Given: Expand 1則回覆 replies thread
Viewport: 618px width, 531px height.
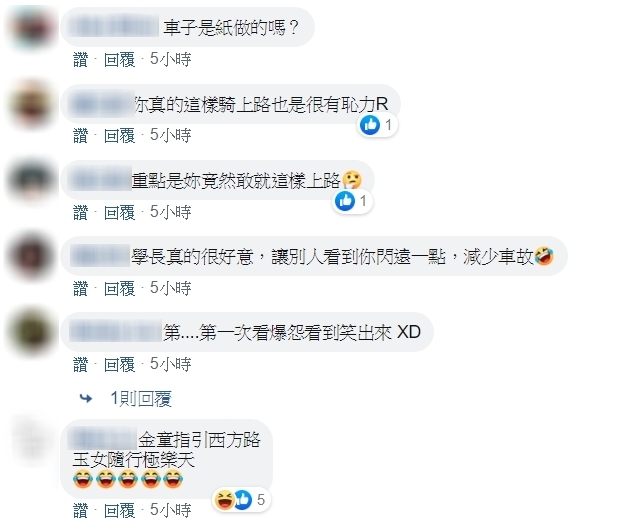Looking at the screenshot, I should (141, 399).
